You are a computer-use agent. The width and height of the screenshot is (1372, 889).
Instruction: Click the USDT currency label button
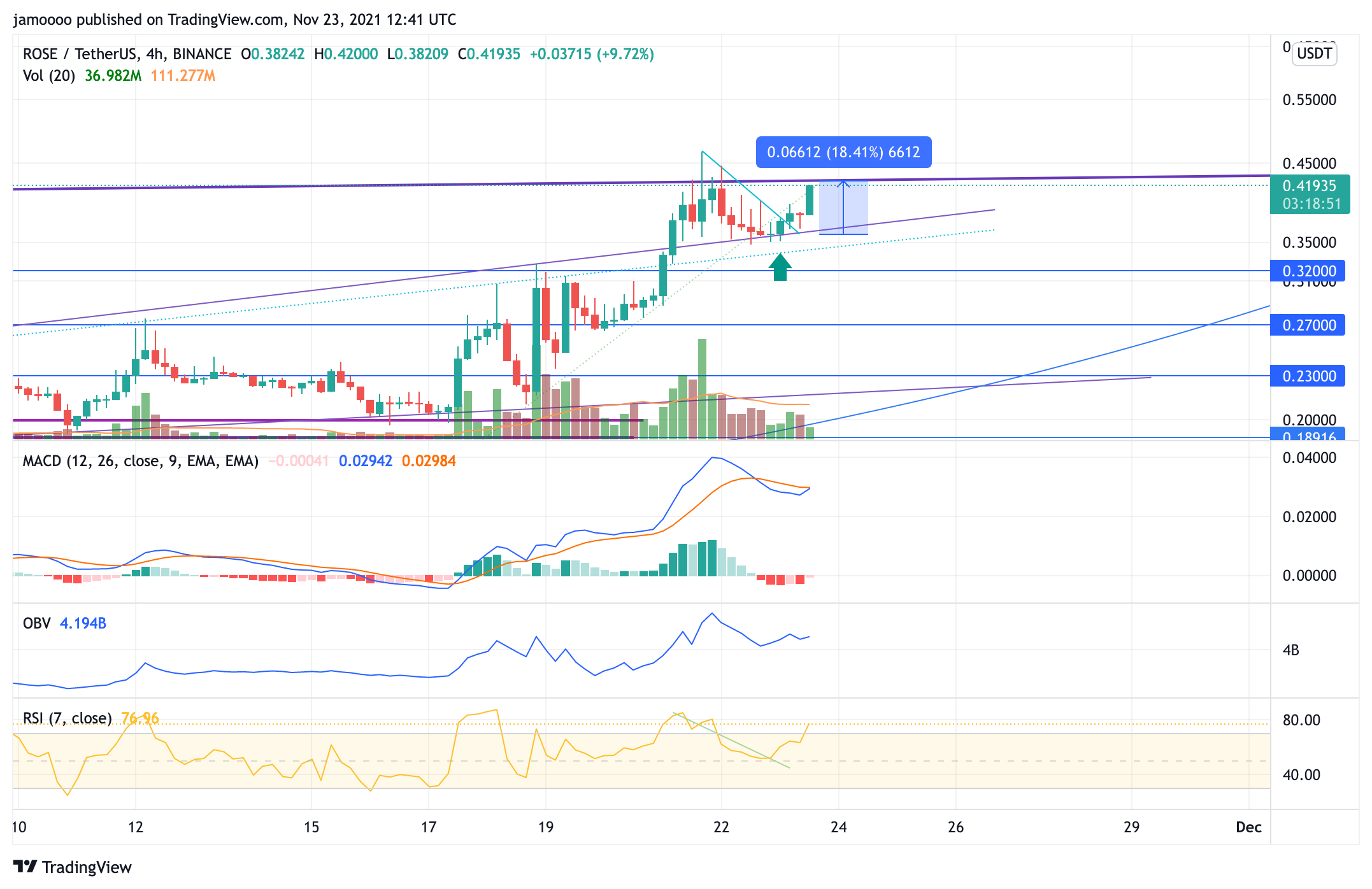[1315, 53]
